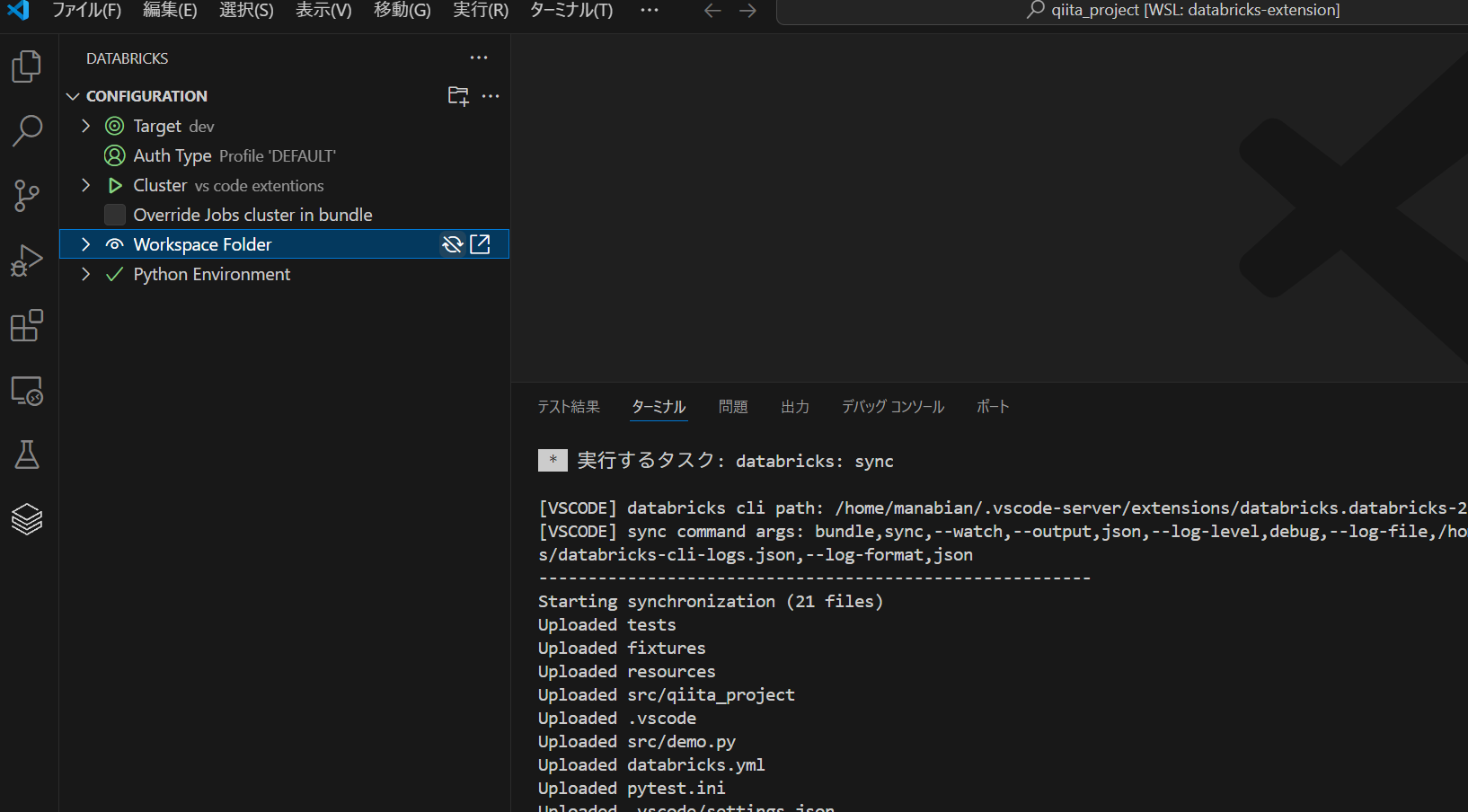Switch to the ポート panel tab
This screenshot has width=1468, height=812.
tap(993, 407)
